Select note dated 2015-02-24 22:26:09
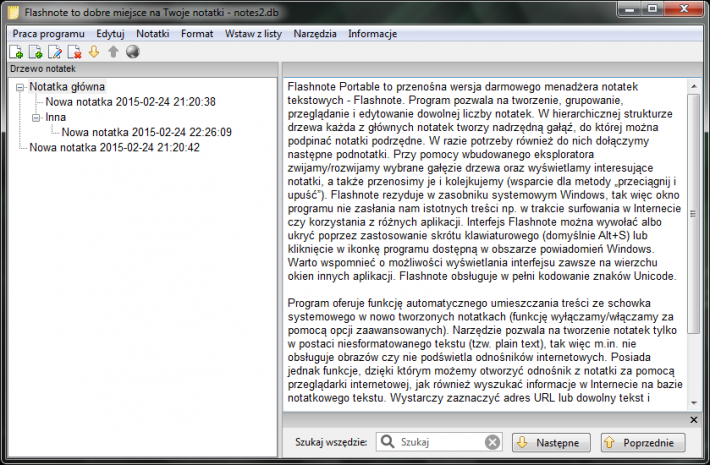This screenshot has height=465, width=710. click(146, 132)
